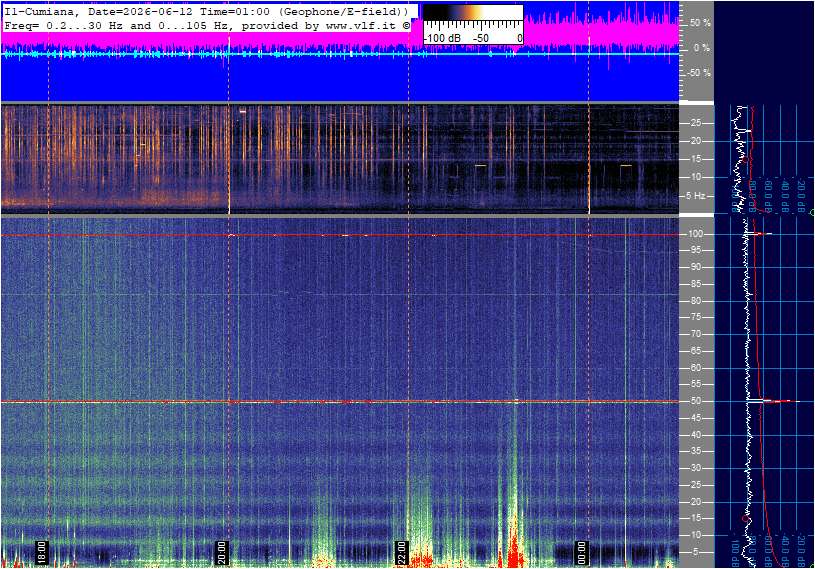Click "25" on the lower E-field frequency scale
815x569 pixels.
695,485
